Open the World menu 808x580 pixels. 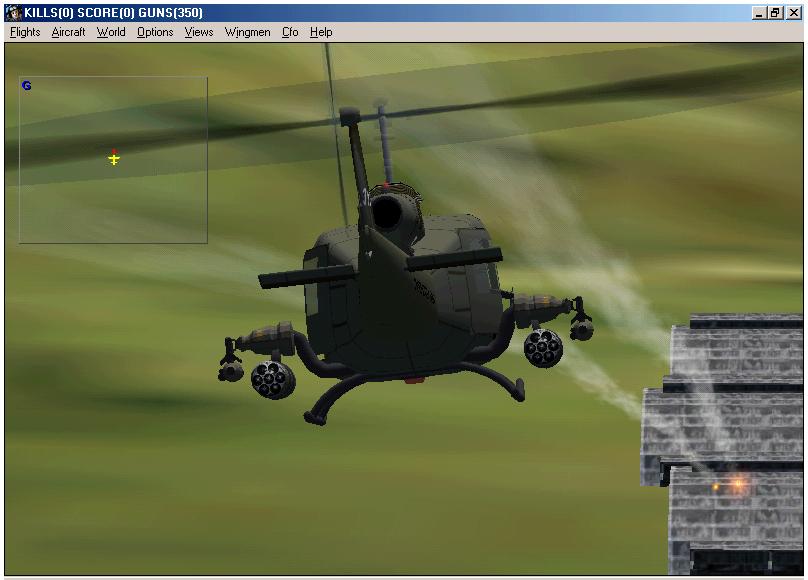111,32
